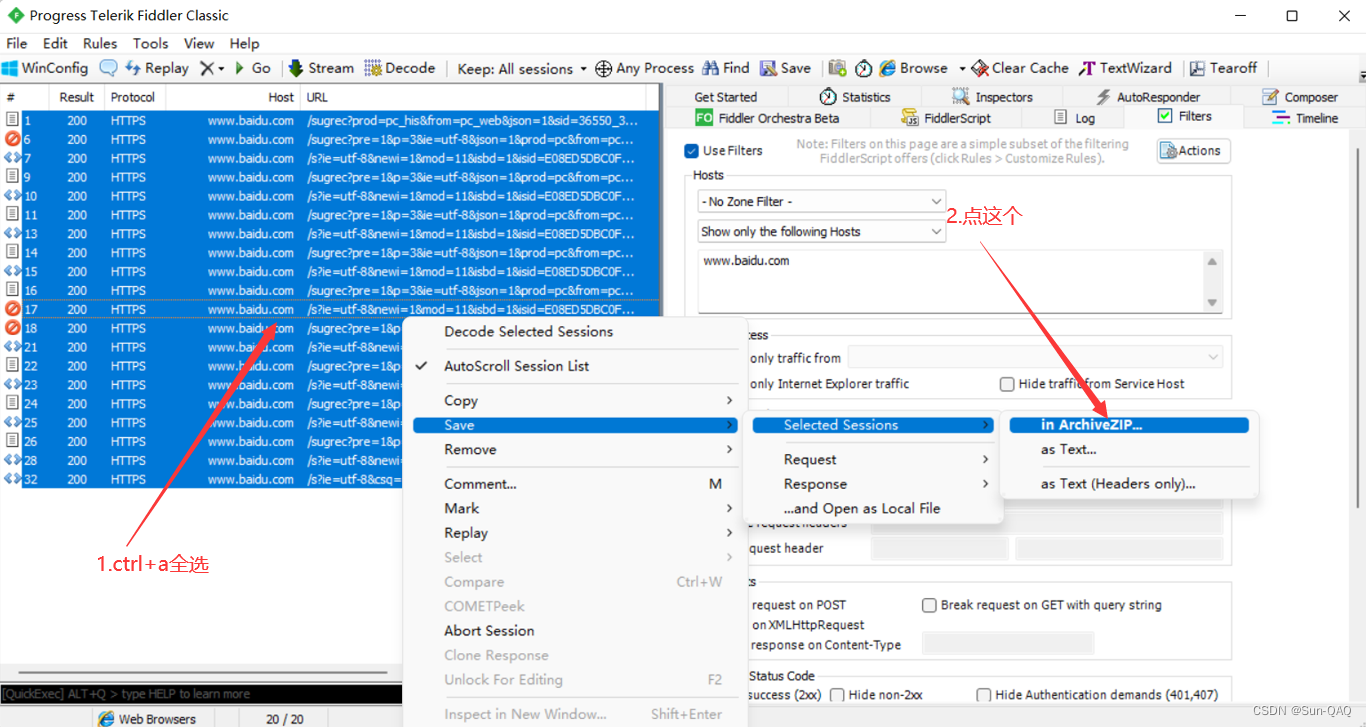Open the Composer tab
Viewport: 1366px width, 727px height.
[x=1299, y=97]
